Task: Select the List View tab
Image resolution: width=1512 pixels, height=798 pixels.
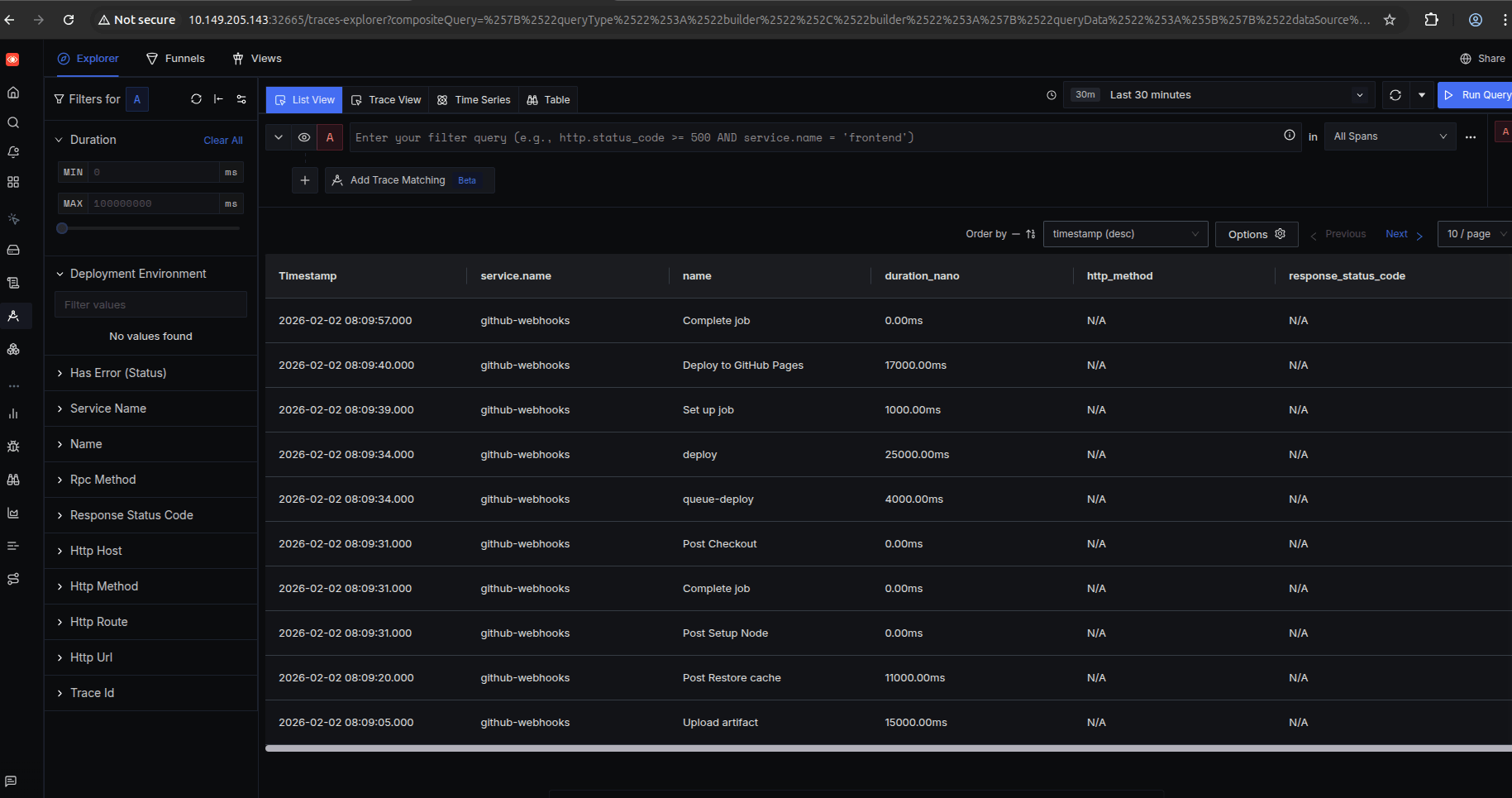Action: click(305, 100)
